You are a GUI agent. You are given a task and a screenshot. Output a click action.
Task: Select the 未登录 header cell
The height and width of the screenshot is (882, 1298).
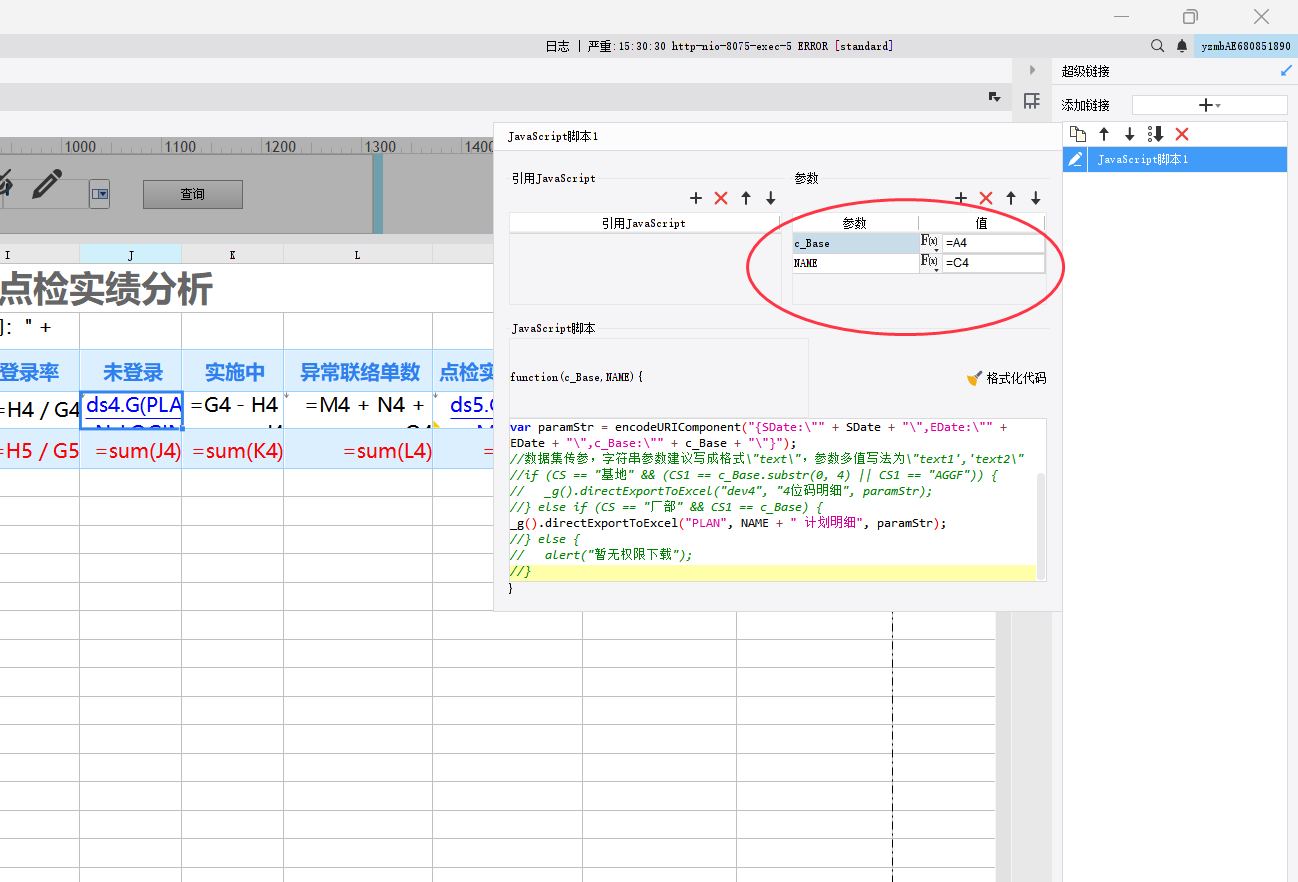point(131,372)
